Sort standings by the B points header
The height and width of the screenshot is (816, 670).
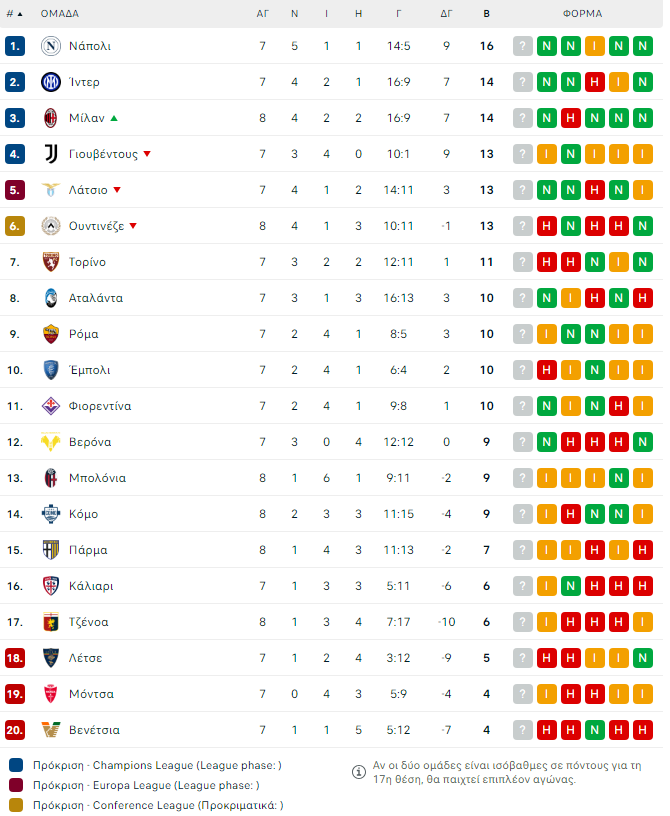click(x=486, y=14)
